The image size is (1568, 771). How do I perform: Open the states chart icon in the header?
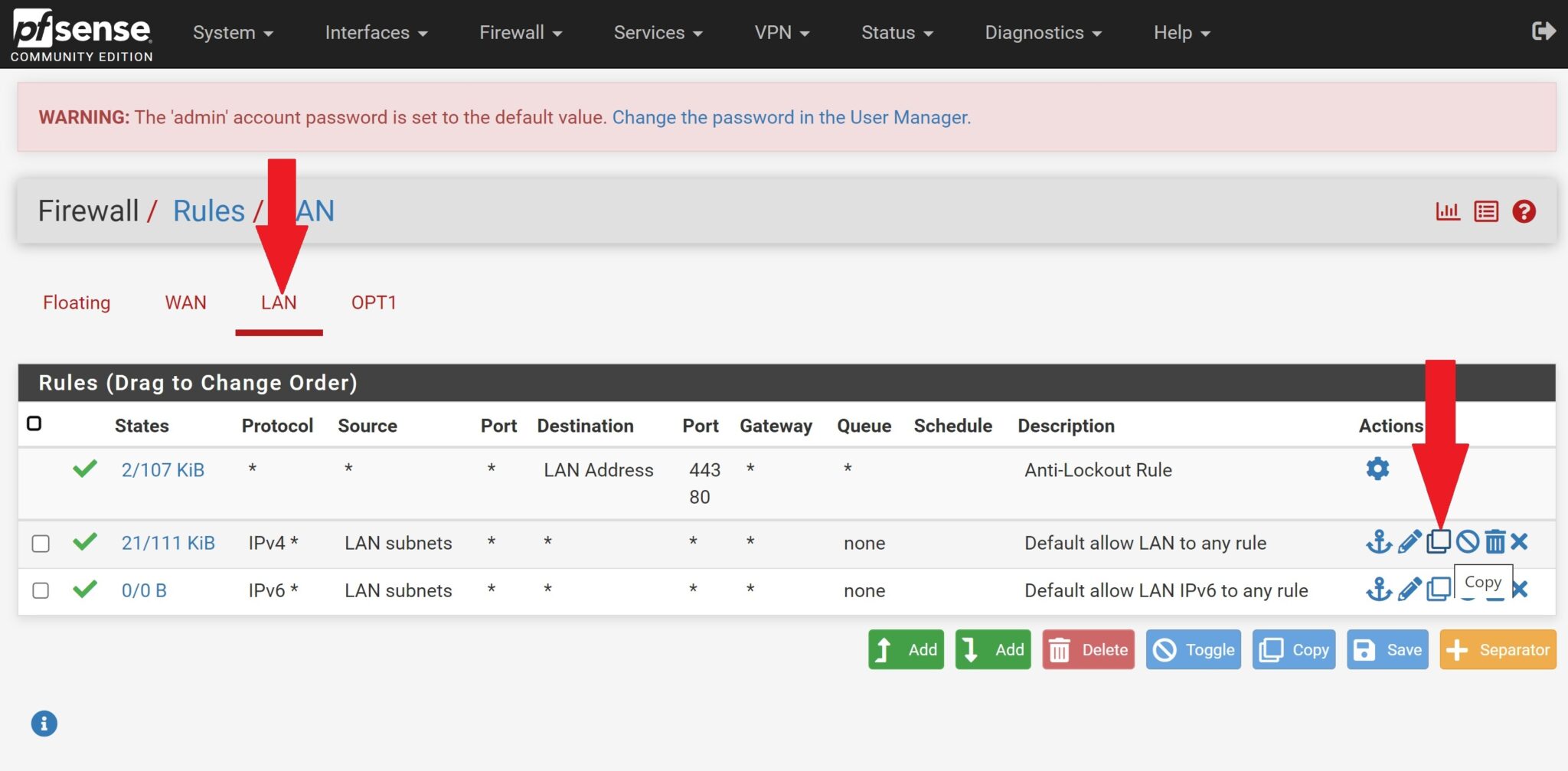(x=1447, y=211)
